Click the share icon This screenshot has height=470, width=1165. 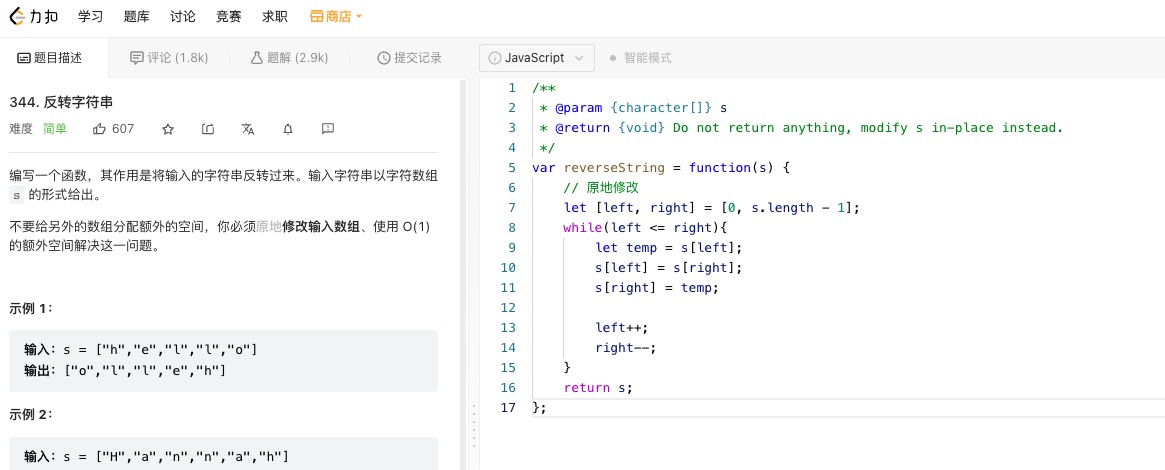[208, 129]
